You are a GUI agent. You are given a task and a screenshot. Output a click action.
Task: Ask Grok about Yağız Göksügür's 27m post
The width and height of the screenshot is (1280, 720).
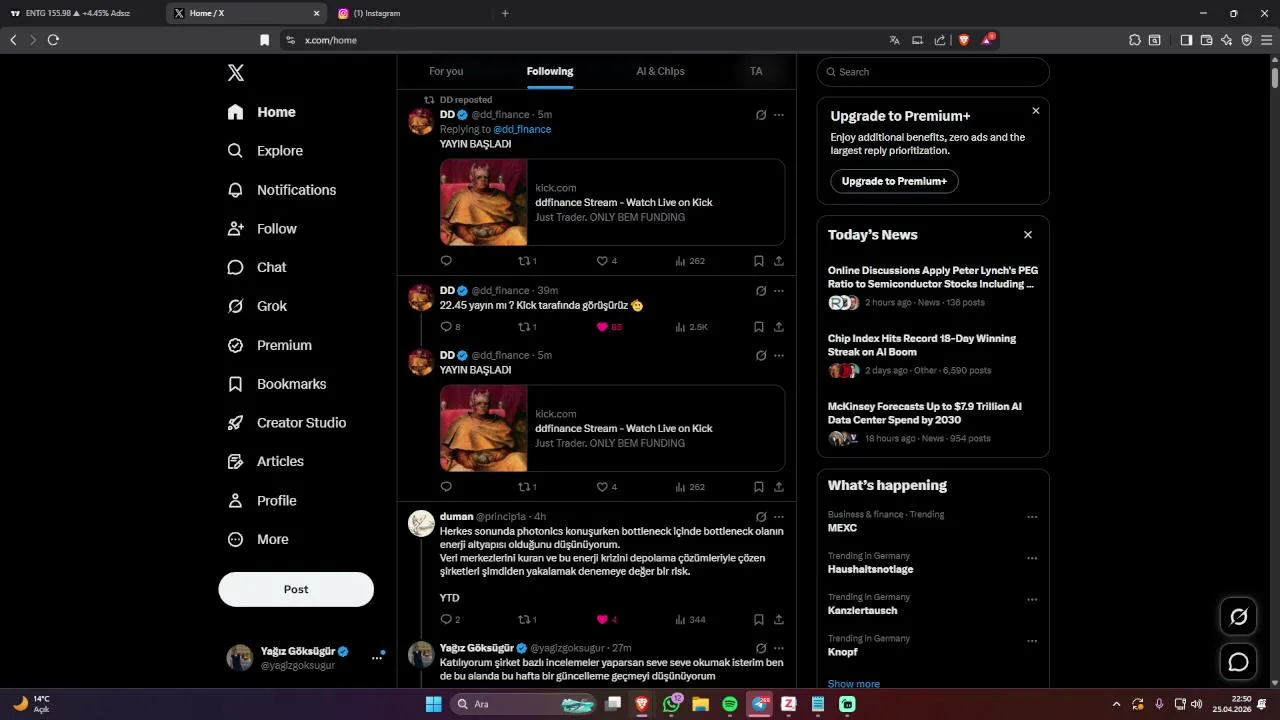pos(761,648)
